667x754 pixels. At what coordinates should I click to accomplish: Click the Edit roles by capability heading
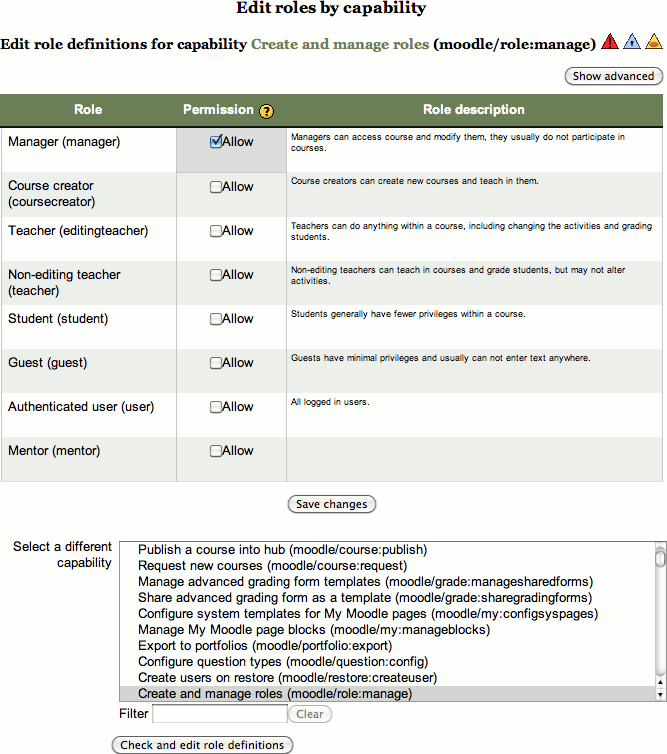[331, 8]
